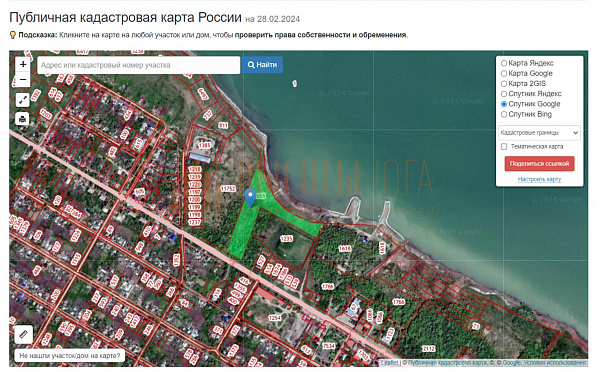Click the Поделиться ссылкой button

pyautogui.click(x=539, y=163)
